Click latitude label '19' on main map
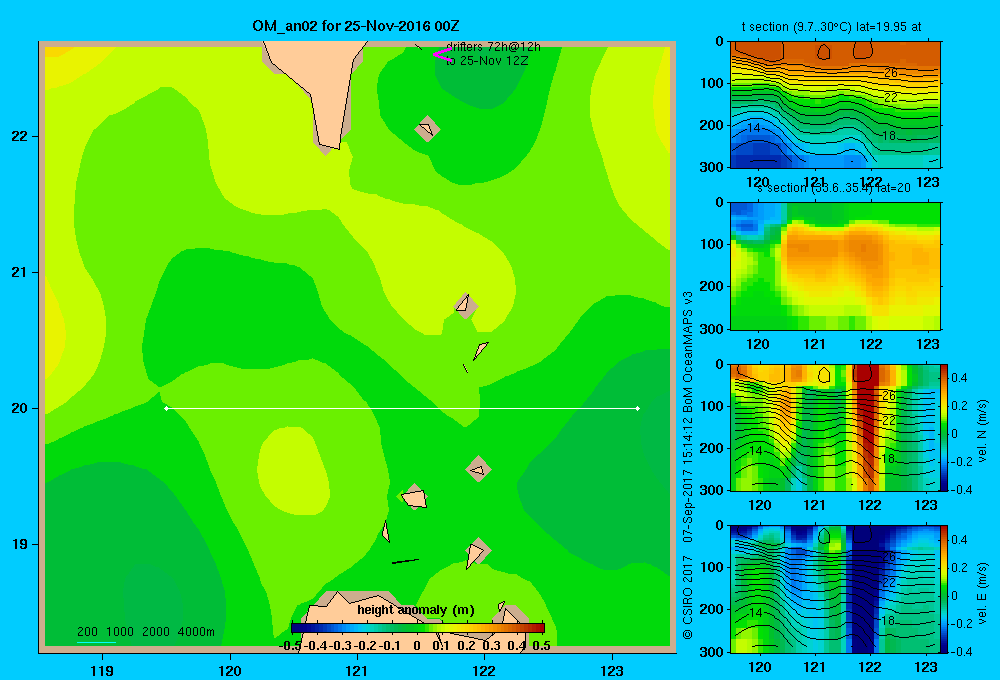The height and width of the screenshot is (680, 1000). tap(20, 544)
